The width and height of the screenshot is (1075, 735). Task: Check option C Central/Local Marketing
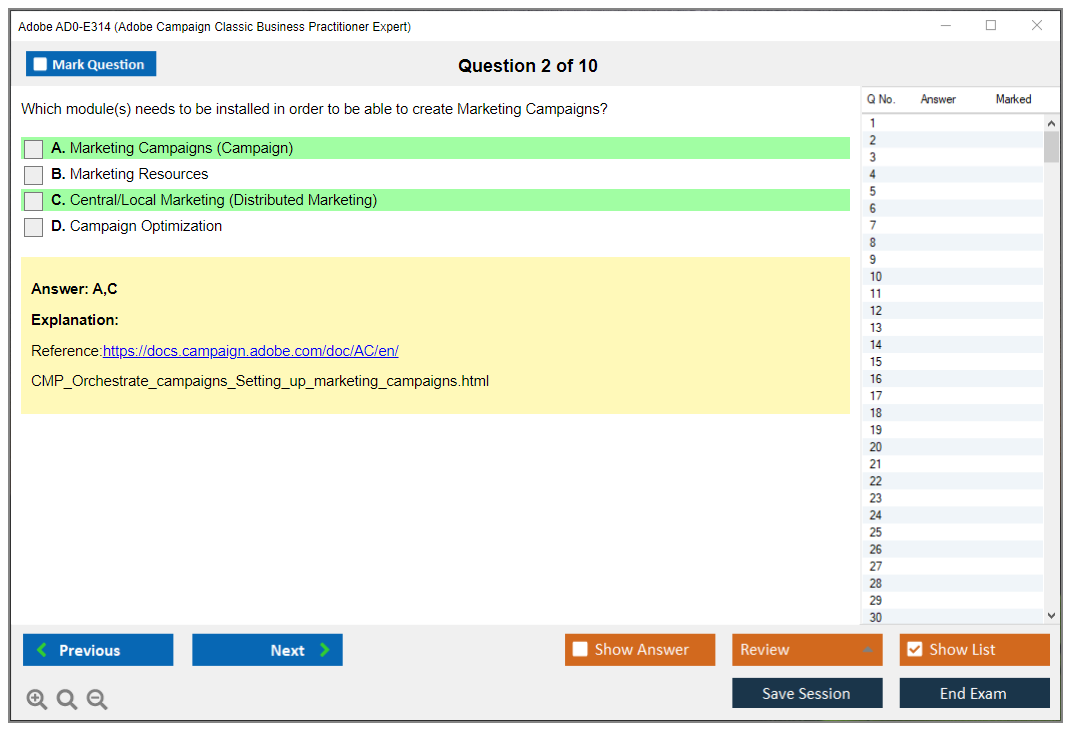point(34,201)
